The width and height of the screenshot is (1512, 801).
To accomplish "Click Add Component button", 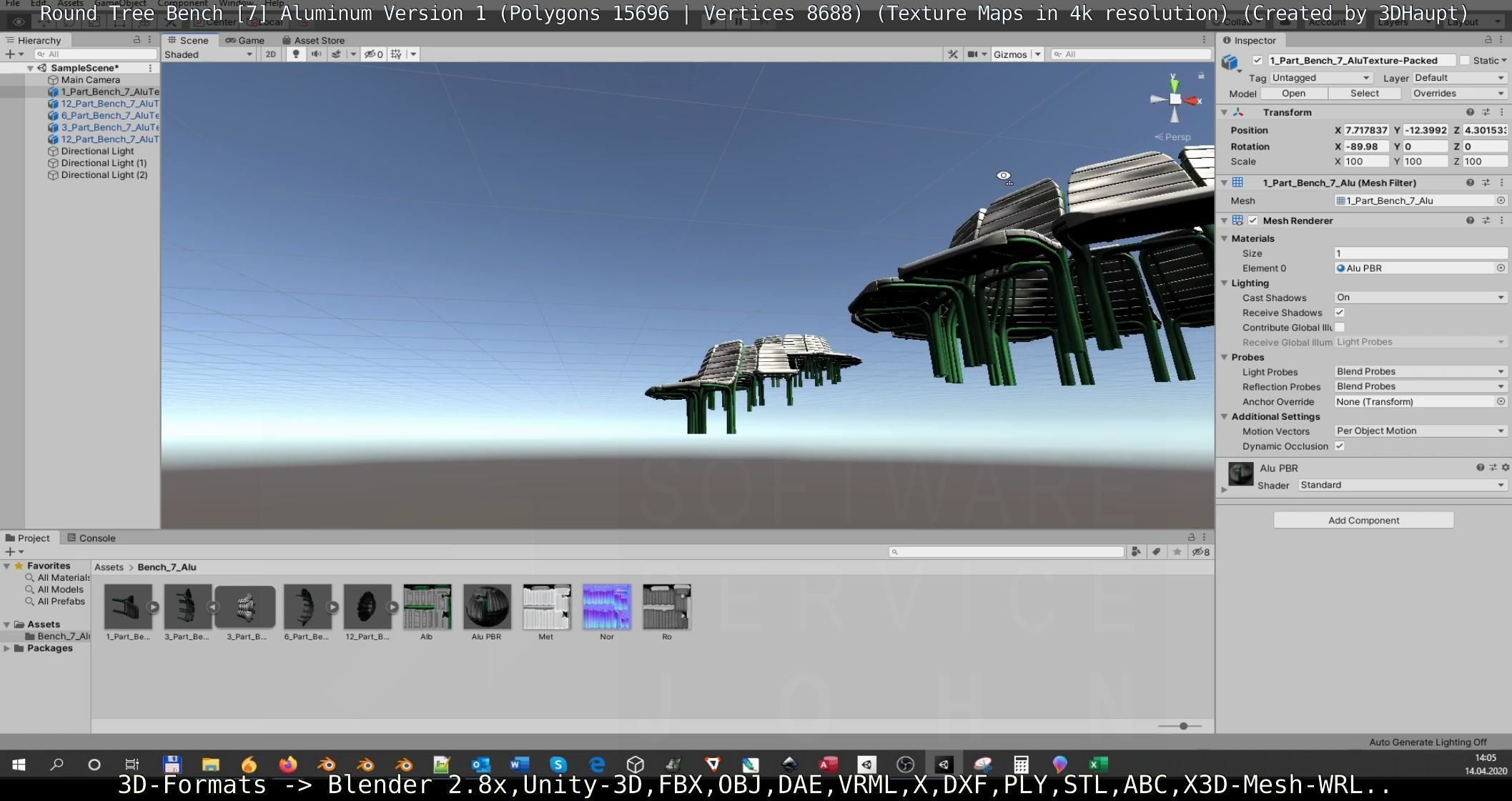I will [x=1363, y=521].
